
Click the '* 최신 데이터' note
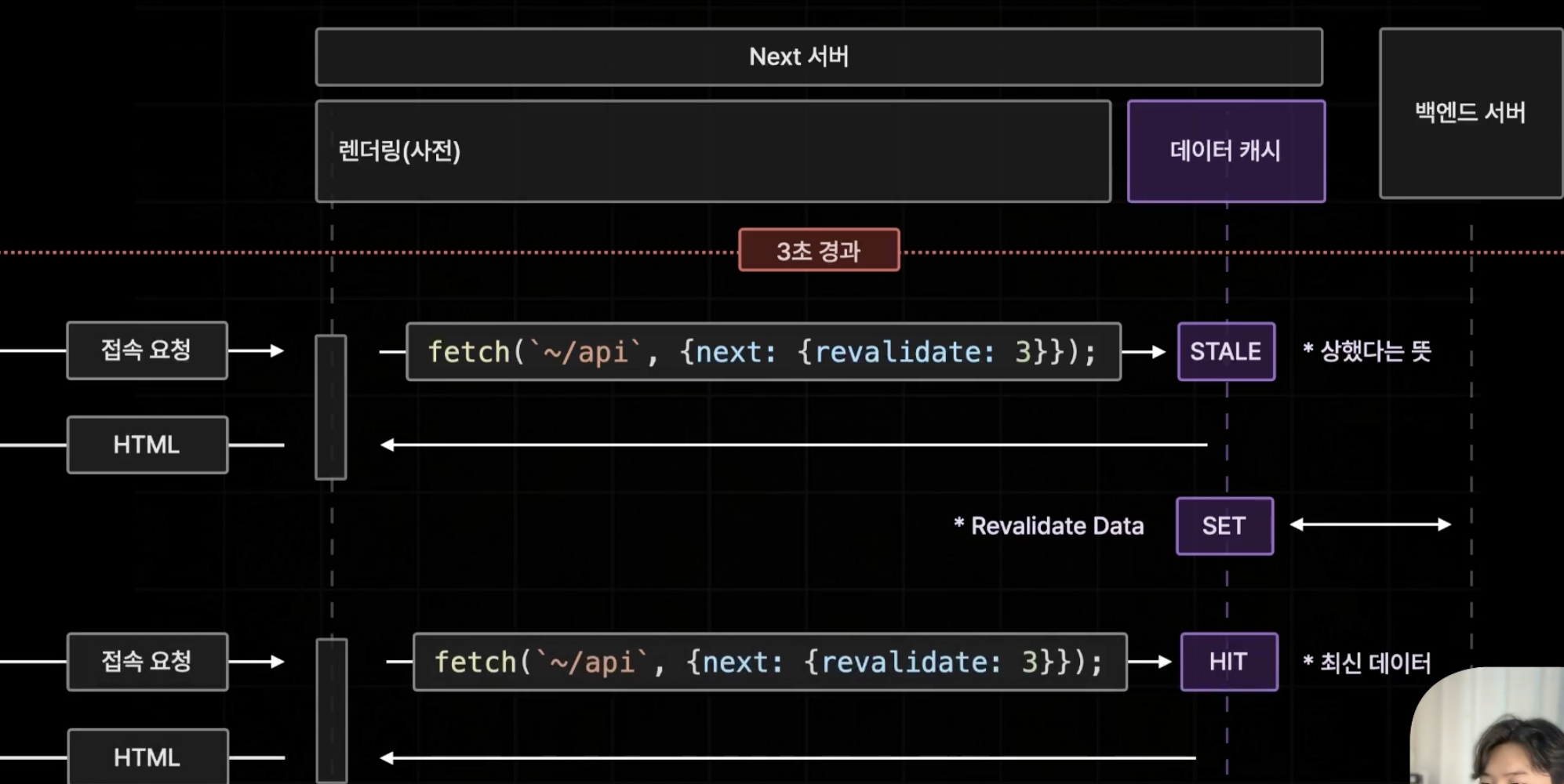click(1367, 663)
